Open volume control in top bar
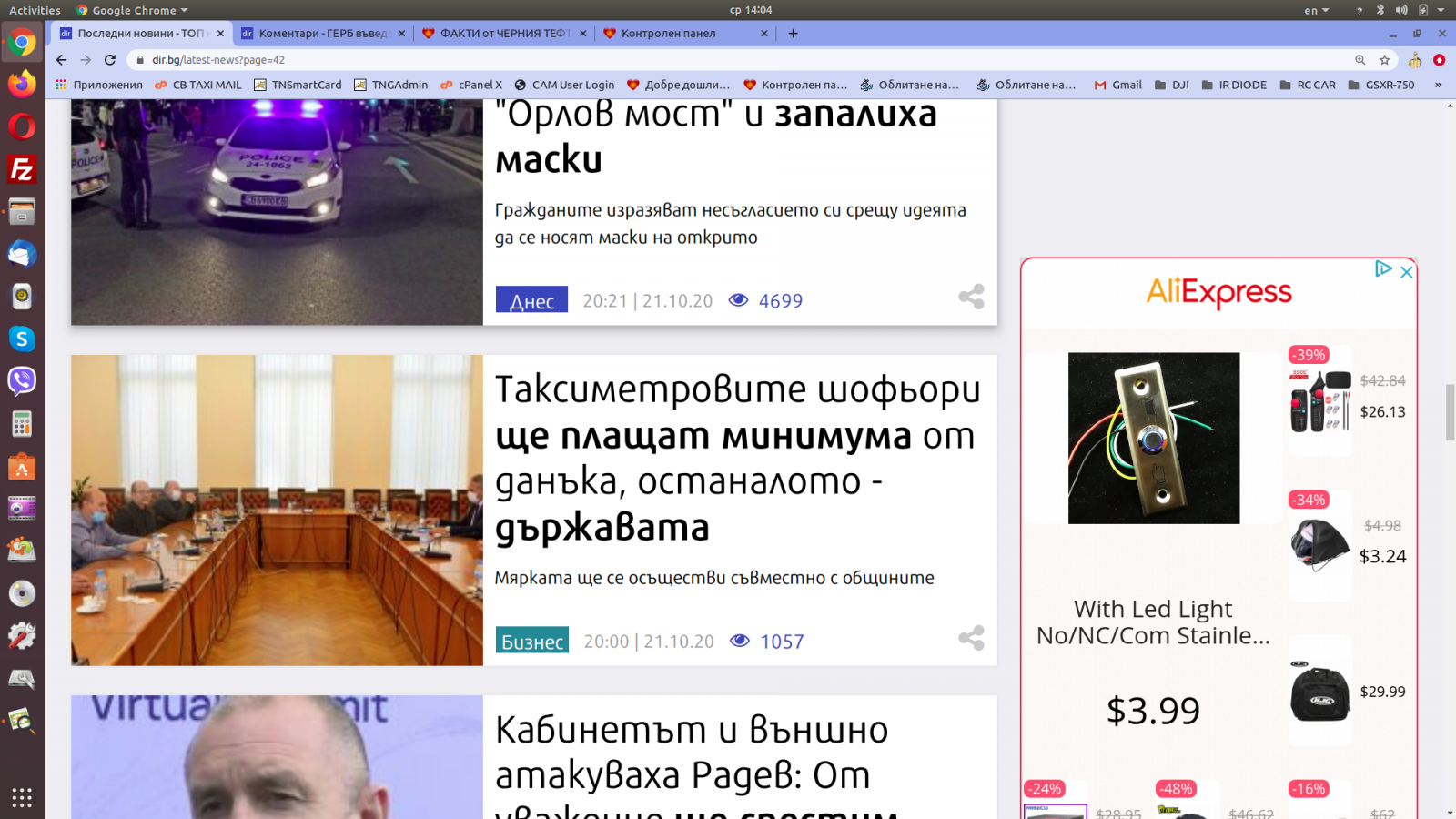The width and height of the screenshot is (1456, 819). (x=1401, y=10)
